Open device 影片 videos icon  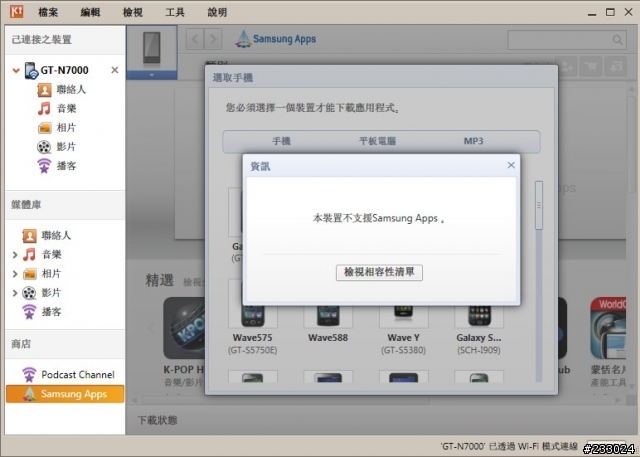click(x=44, y=147)
